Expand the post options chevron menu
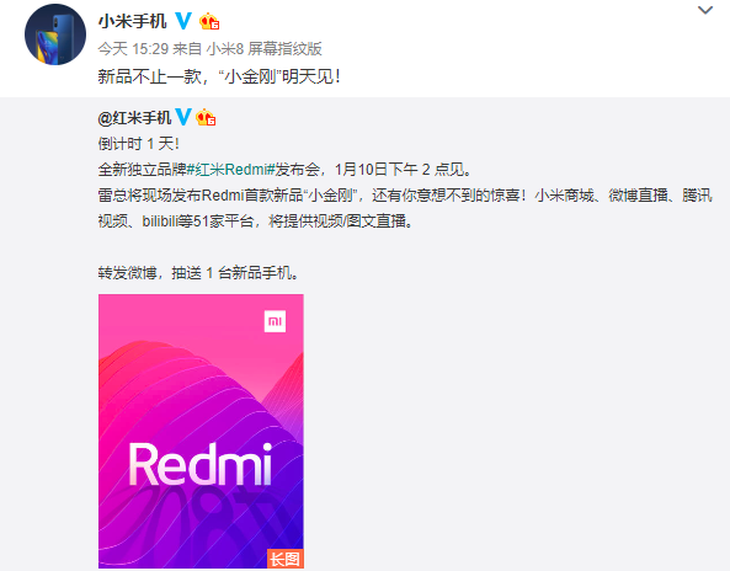 pyautogui.click(x=705, y=10)
